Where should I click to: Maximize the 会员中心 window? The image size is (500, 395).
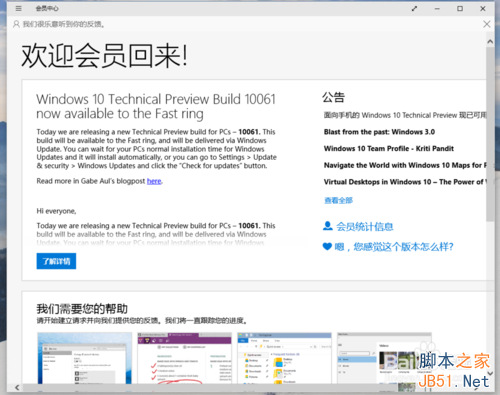(x=460, y=9)
